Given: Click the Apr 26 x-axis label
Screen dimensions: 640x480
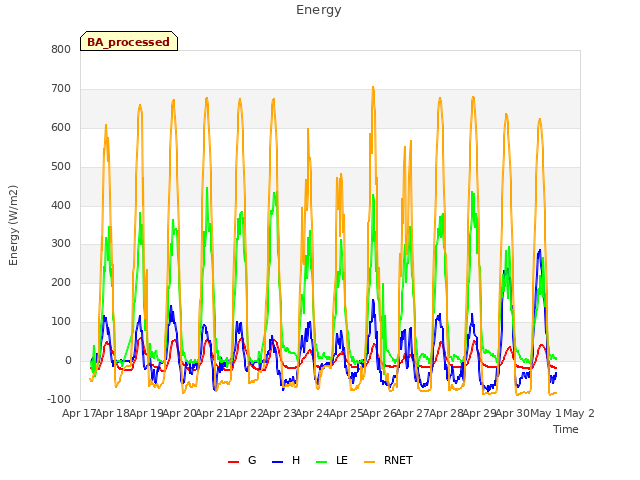Looking at the screenshot, I should [x=379, y=413].
